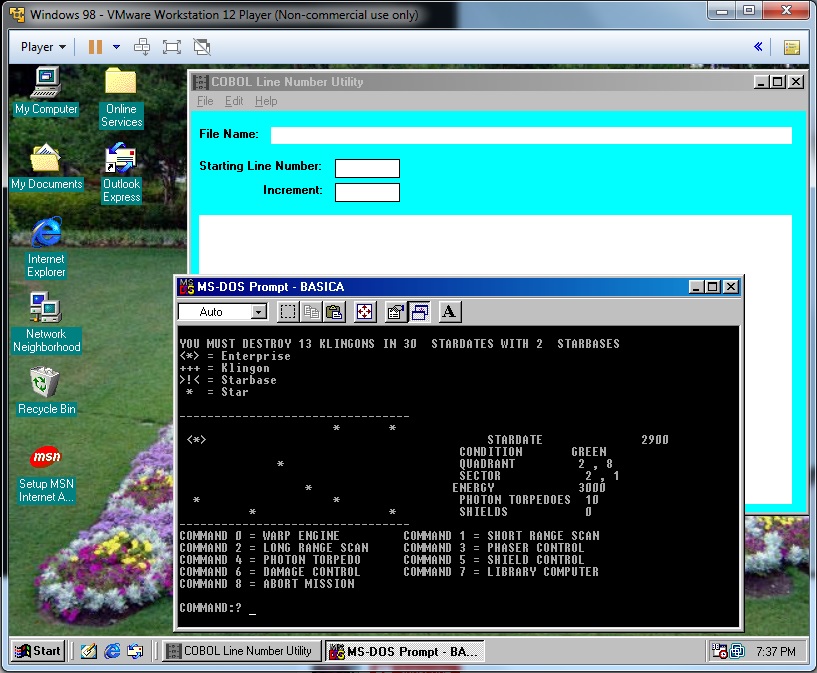Click the yellow notes icon in VMware toolbar
Screen dimensions: 817x673
click(792, 47)
